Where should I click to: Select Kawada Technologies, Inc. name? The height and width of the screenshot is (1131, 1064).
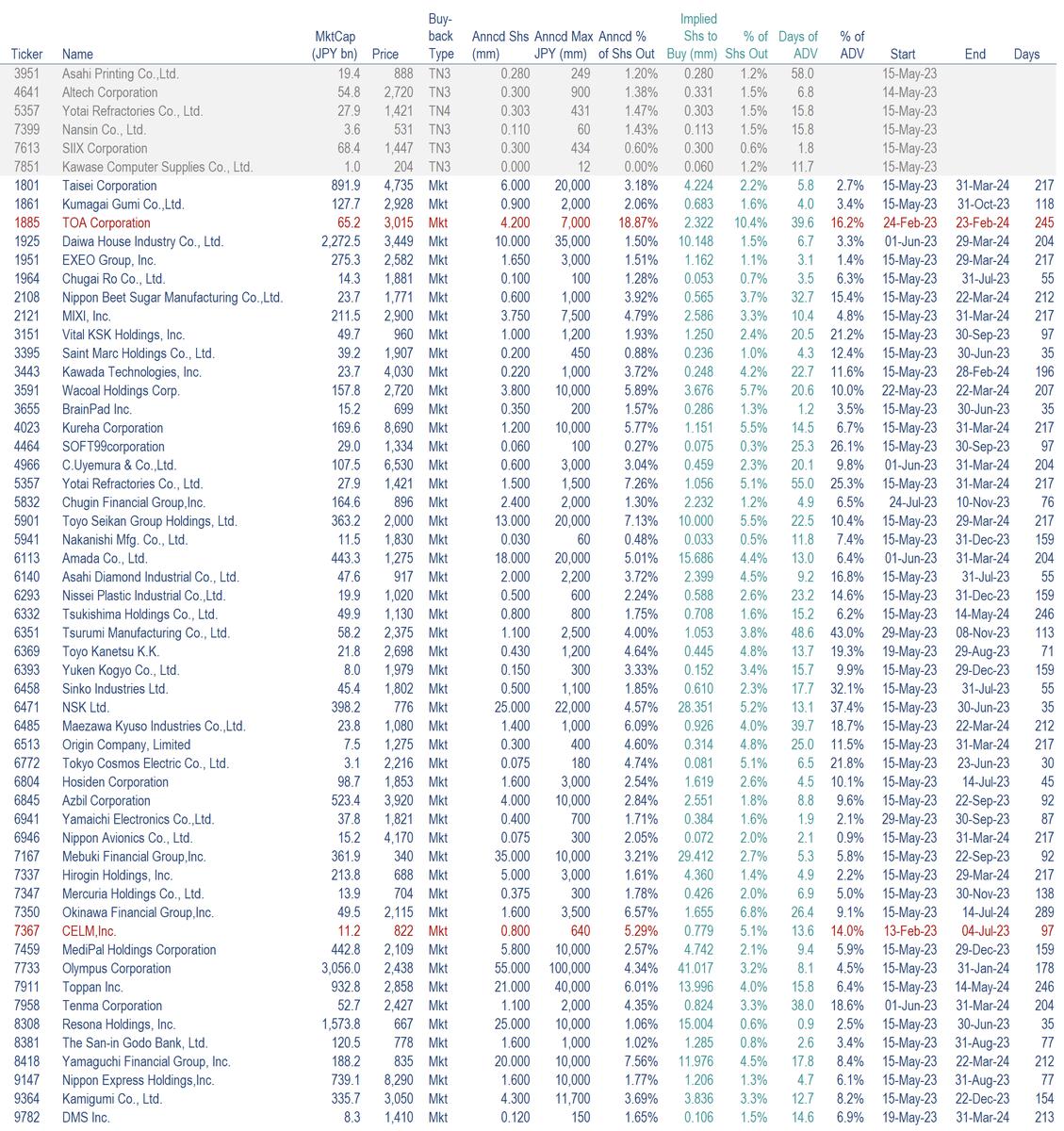coord(132,372)
